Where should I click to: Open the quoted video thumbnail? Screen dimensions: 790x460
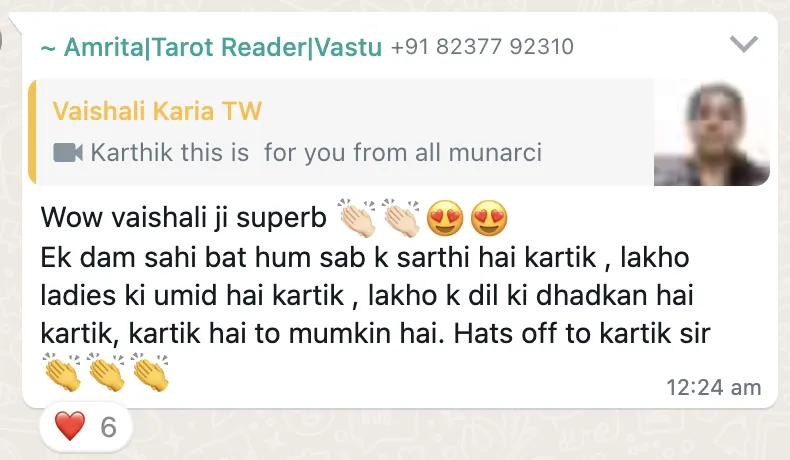point(711,133)
